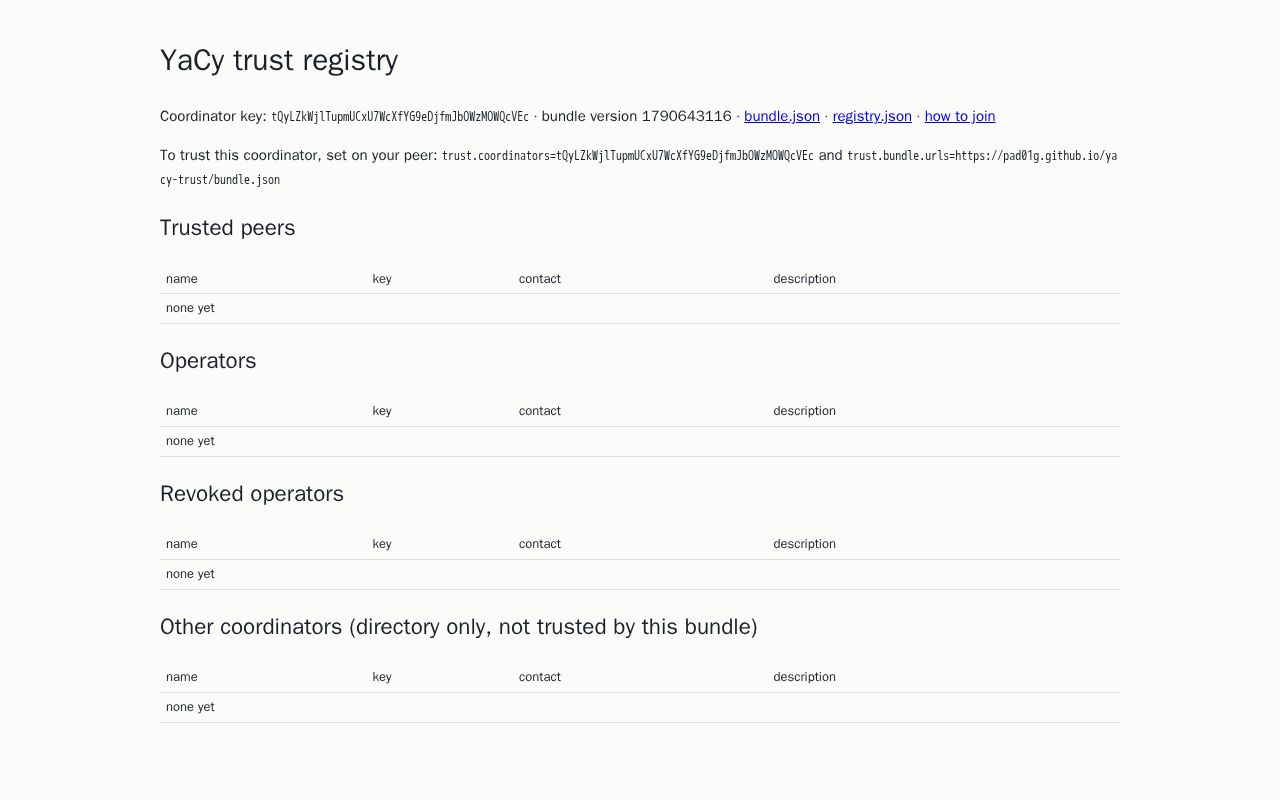Screen dimensions: 1280x800
Task: Click the Operators section heading
Action: pyautogui.click(x=208, y=361)
